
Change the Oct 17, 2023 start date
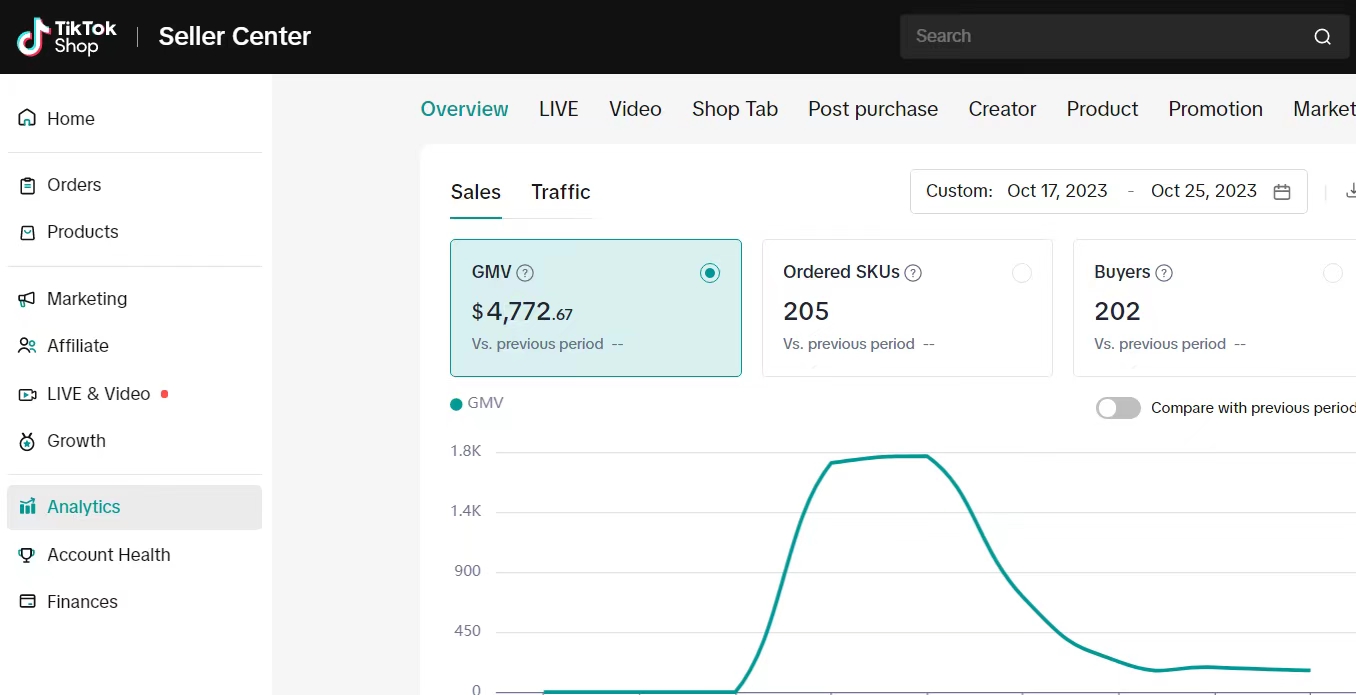(1057, 191)
